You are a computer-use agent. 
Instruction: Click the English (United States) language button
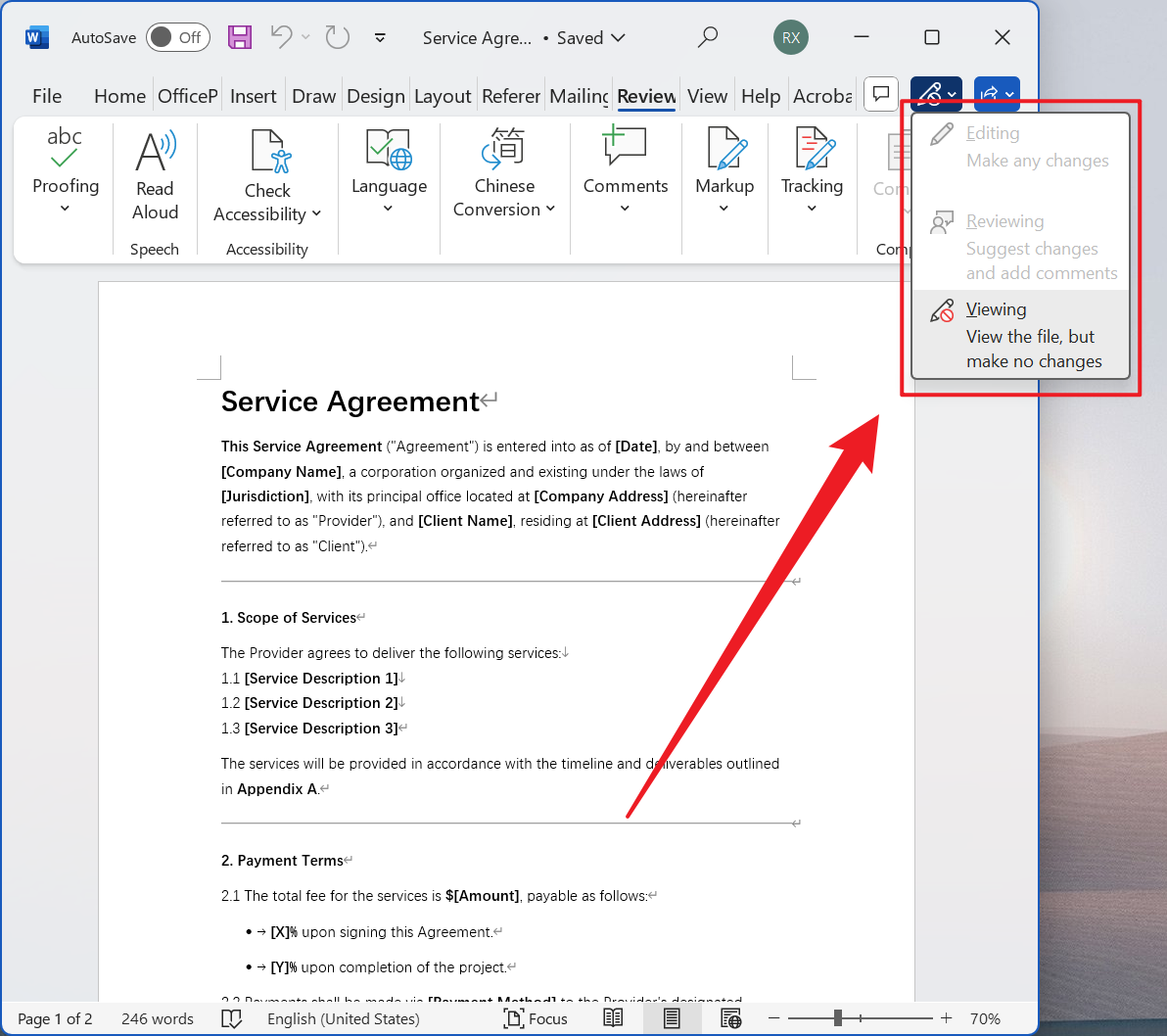click(343, 1018)
